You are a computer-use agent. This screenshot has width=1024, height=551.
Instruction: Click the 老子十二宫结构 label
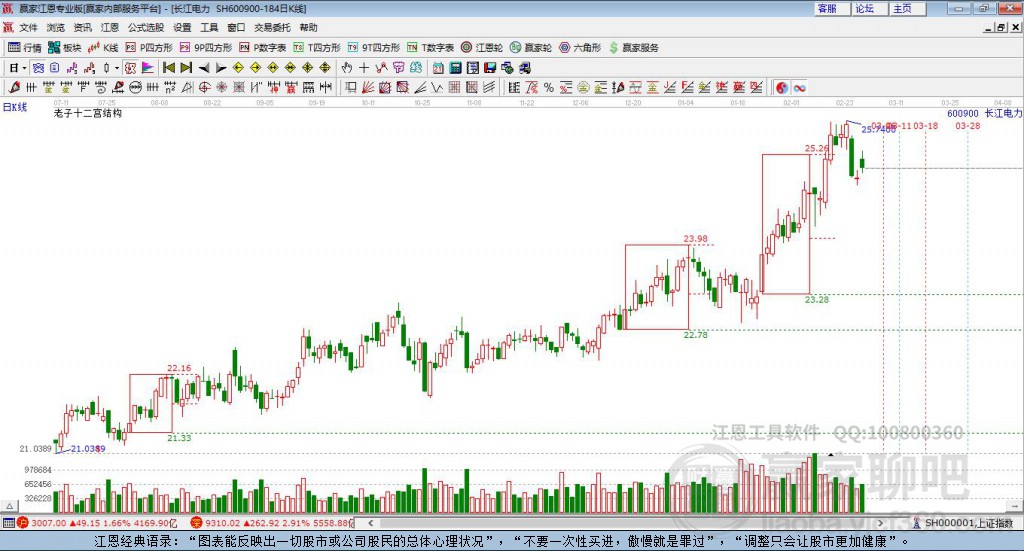coord(88,113)
